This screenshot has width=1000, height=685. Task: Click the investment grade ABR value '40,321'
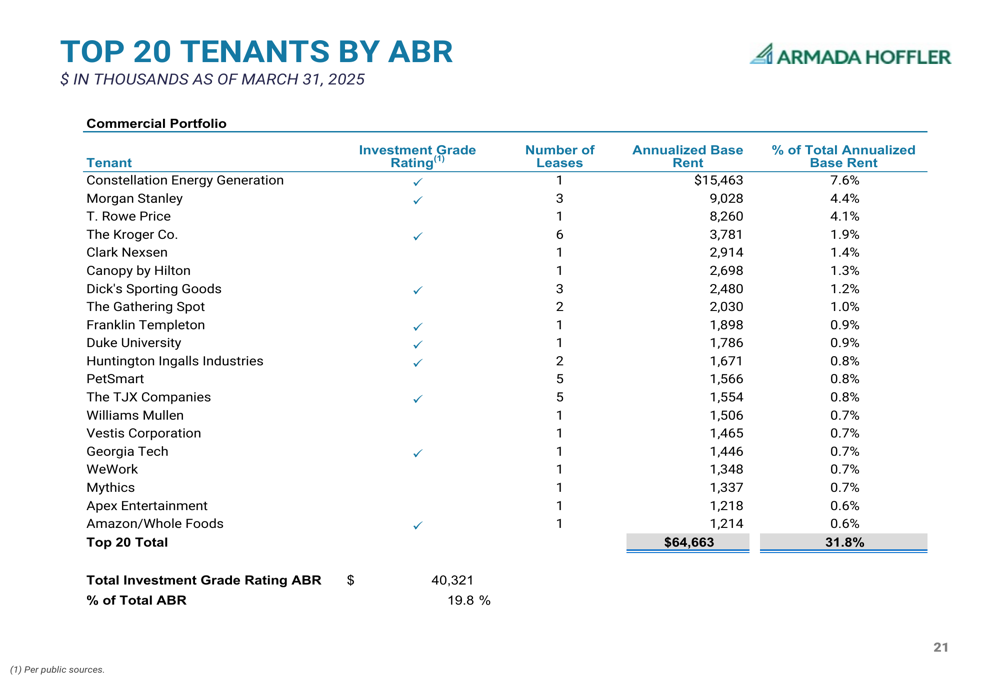click(x=452, y=580)
